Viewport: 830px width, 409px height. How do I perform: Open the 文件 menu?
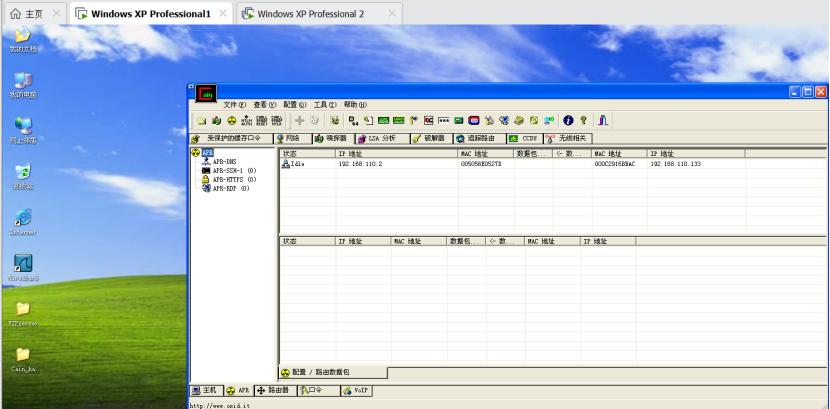tap(234, 105)
